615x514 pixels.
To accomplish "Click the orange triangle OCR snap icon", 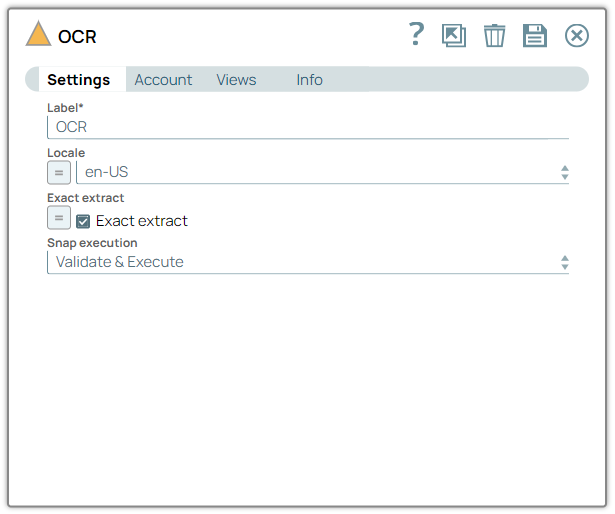I will (x=38, y=34).
